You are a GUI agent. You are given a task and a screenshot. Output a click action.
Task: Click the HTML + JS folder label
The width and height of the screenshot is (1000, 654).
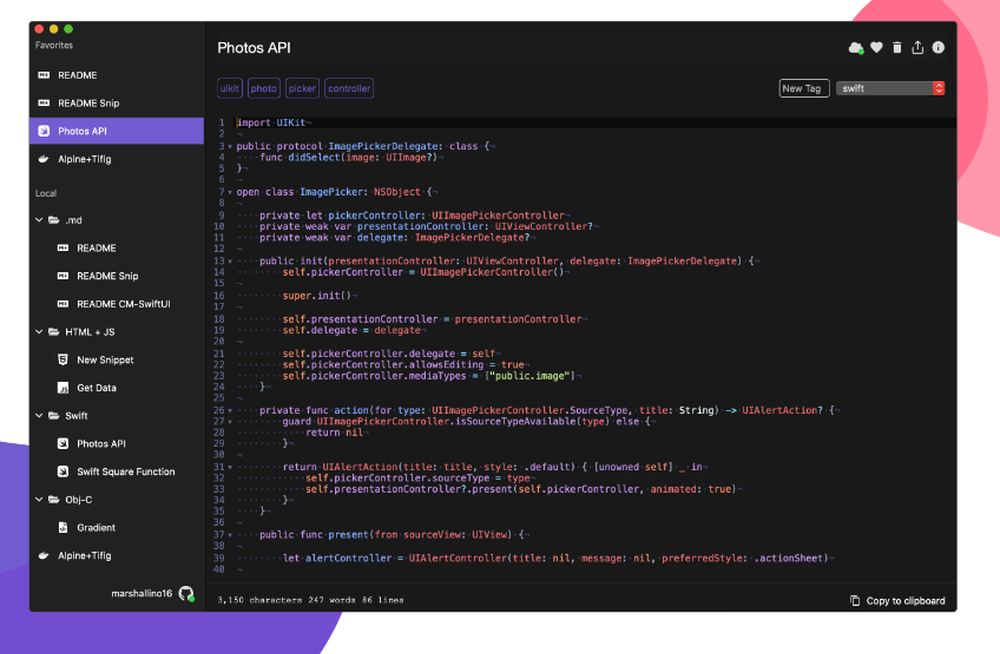point(90,332)
